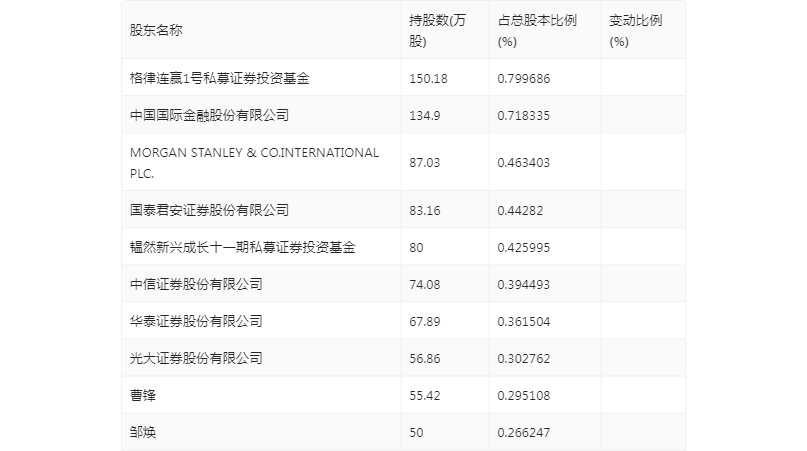Select the percentage 0.463403
807x451 pixels.
(x=523, y=163)
